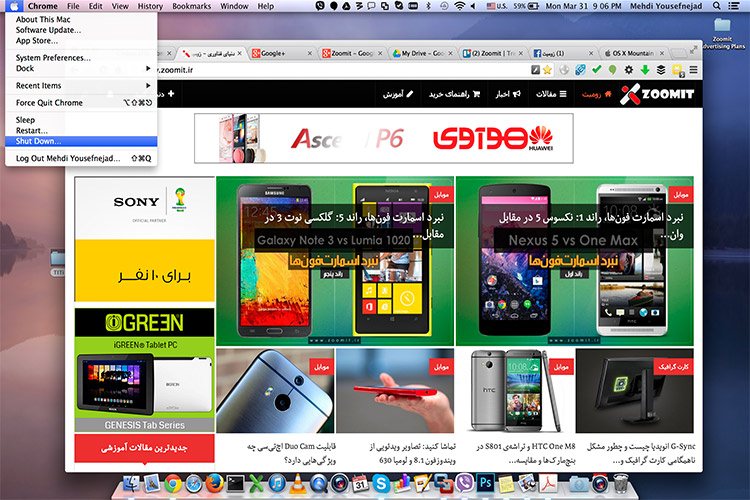Open Skype from the Dock
The height and width of the screenshot is (500, 750).
pyautogui.click(x=381, y=484)
